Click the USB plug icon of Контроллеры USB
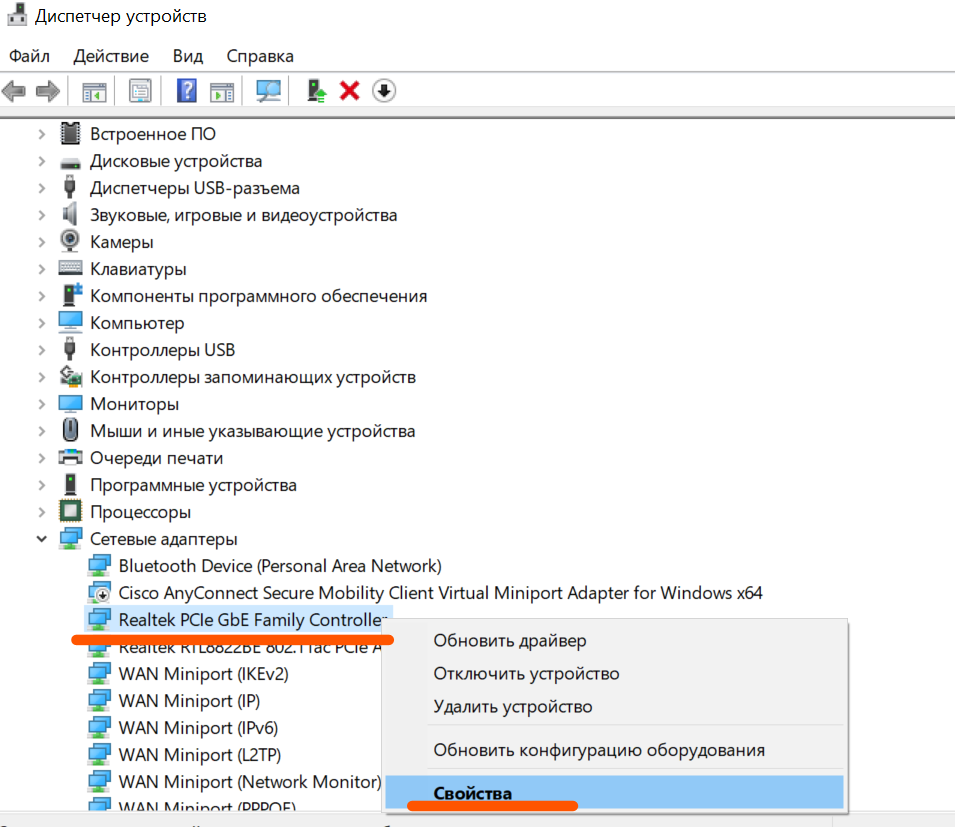Image resolution: width=955 pixels, height=827 pixels. (x=70, y=349)
